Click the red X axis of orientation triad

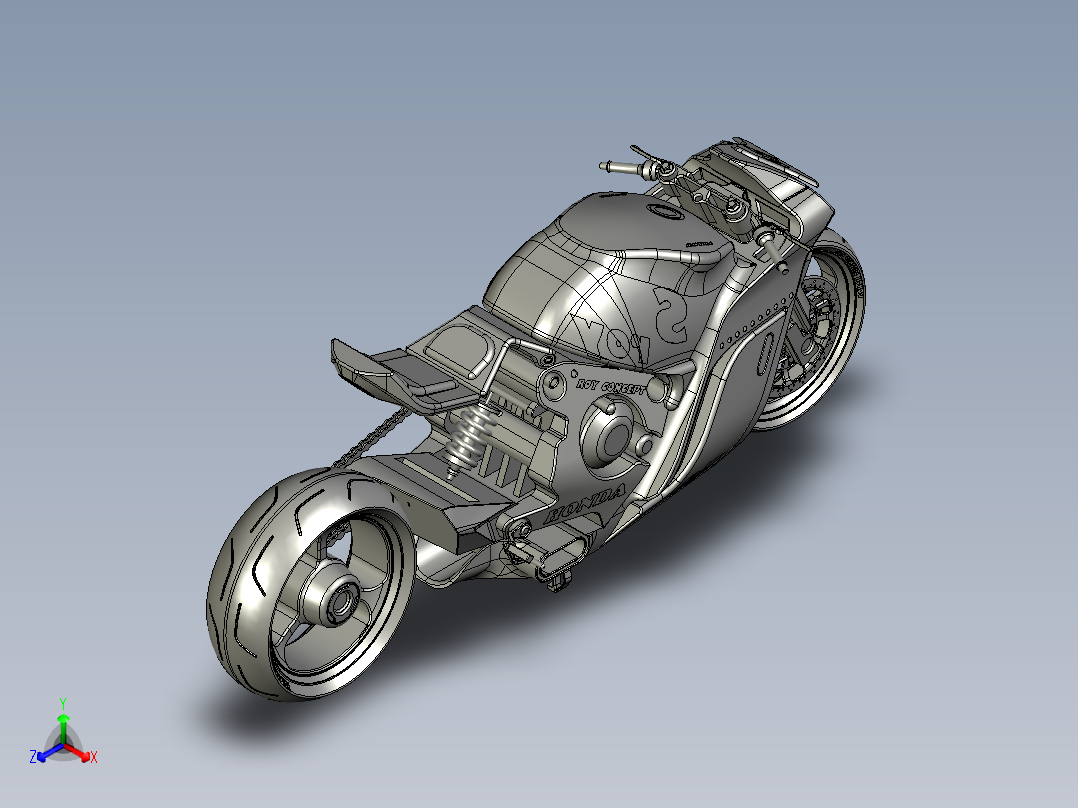click(80, 754)
